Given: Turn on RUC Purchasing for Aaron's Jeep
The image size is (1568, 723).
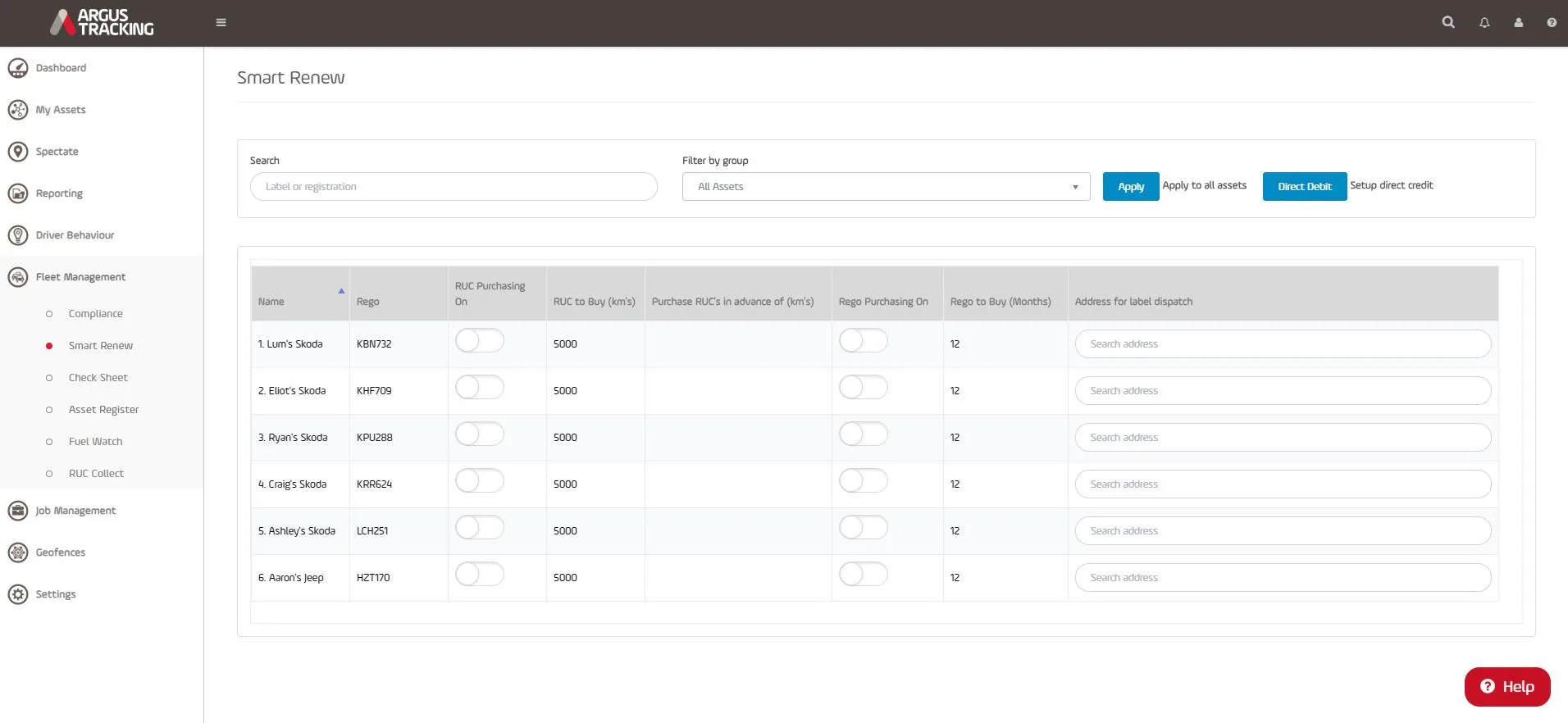Looking at the screenshot, I should 480,575.
